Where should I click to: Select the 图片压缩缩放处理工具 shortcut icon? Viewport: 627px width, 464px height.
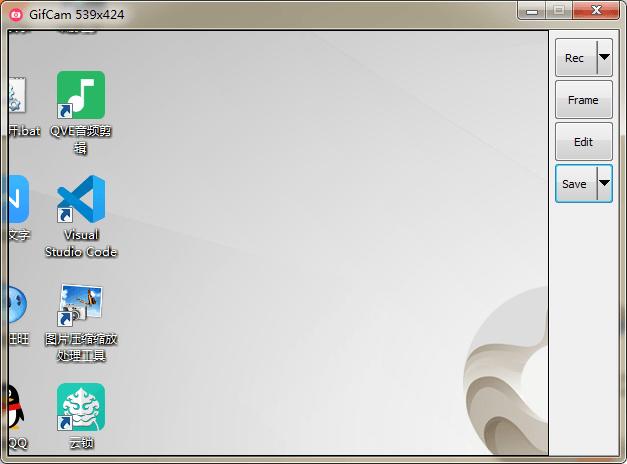[x=81, y=304]
